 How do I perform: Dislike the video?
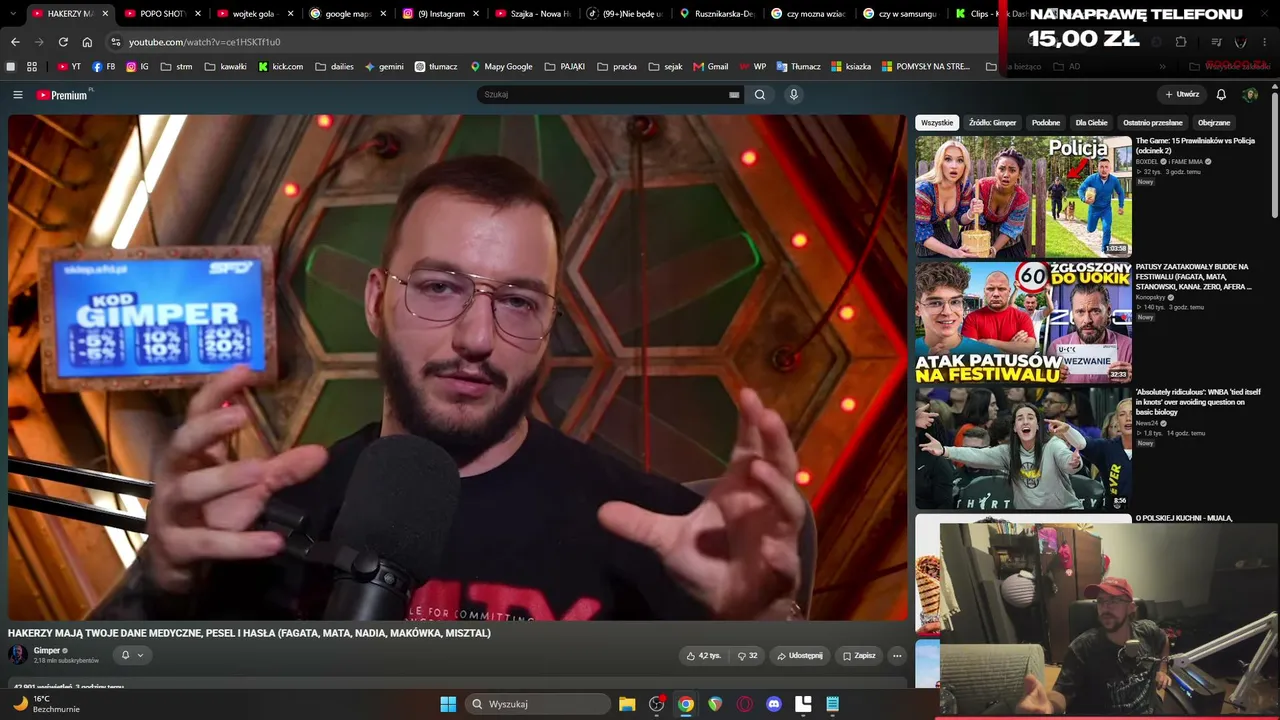point(747,656)
